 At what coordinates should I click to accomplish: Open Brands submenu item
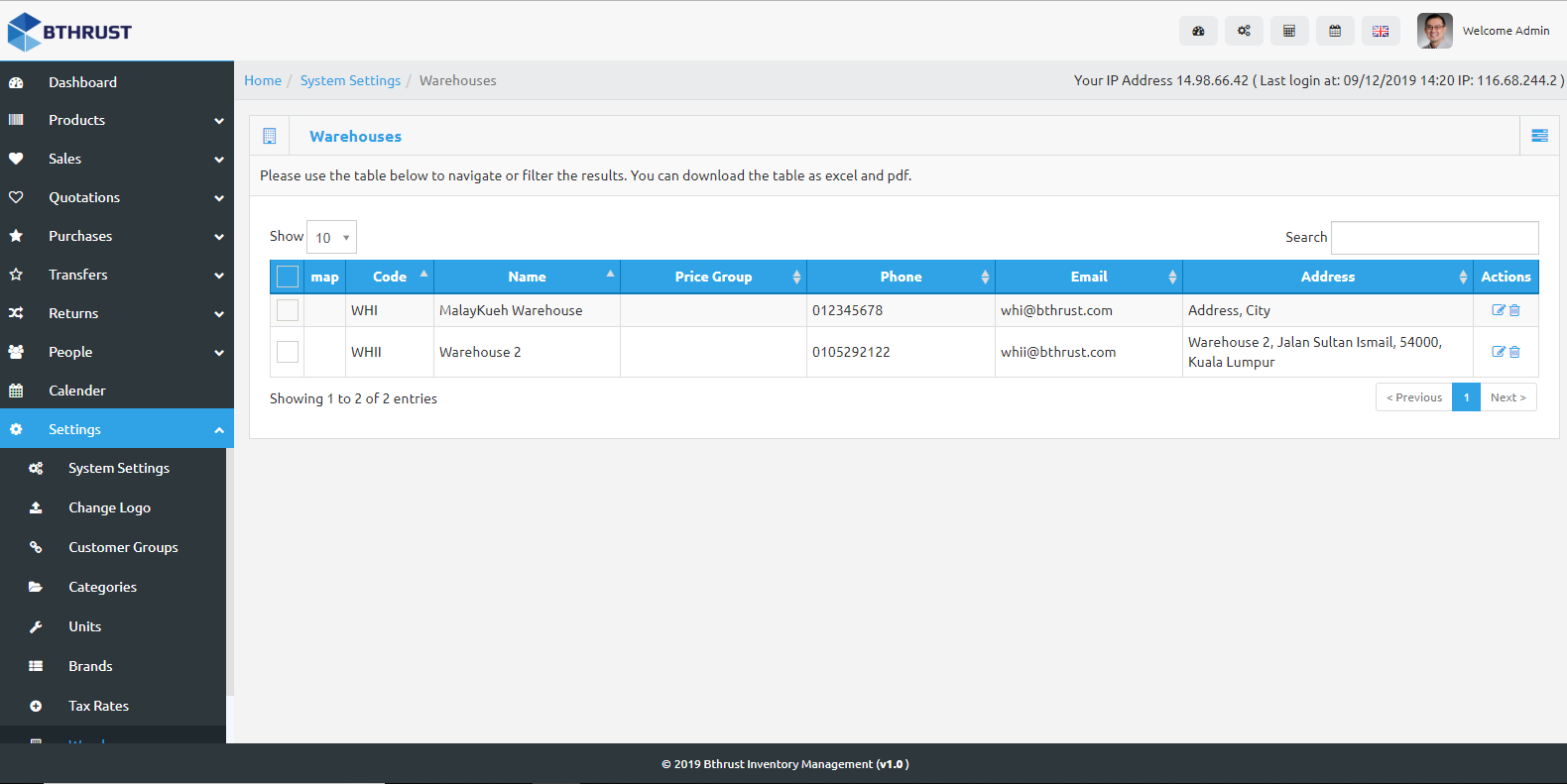point(113,666)
